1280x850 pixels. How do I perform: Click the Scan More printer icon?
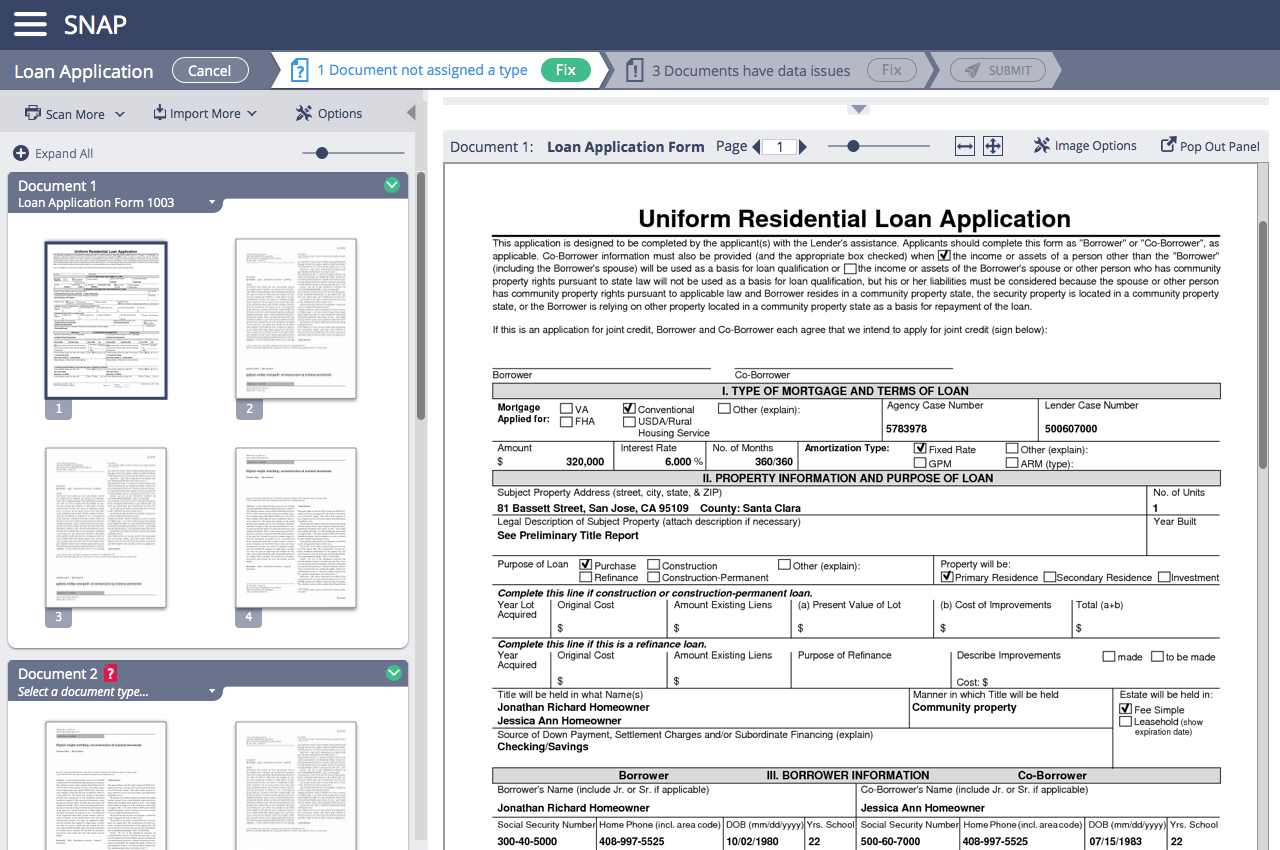[33, 113]
